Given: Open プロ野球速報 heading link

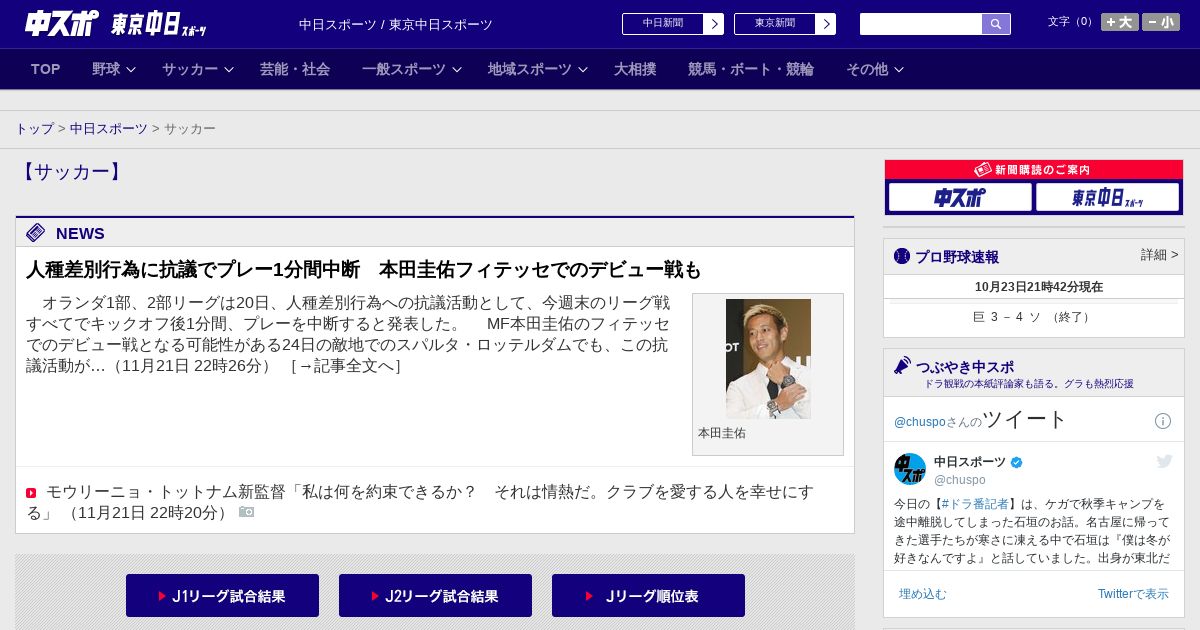Looking at the screenshot, I should pos(957,257).
